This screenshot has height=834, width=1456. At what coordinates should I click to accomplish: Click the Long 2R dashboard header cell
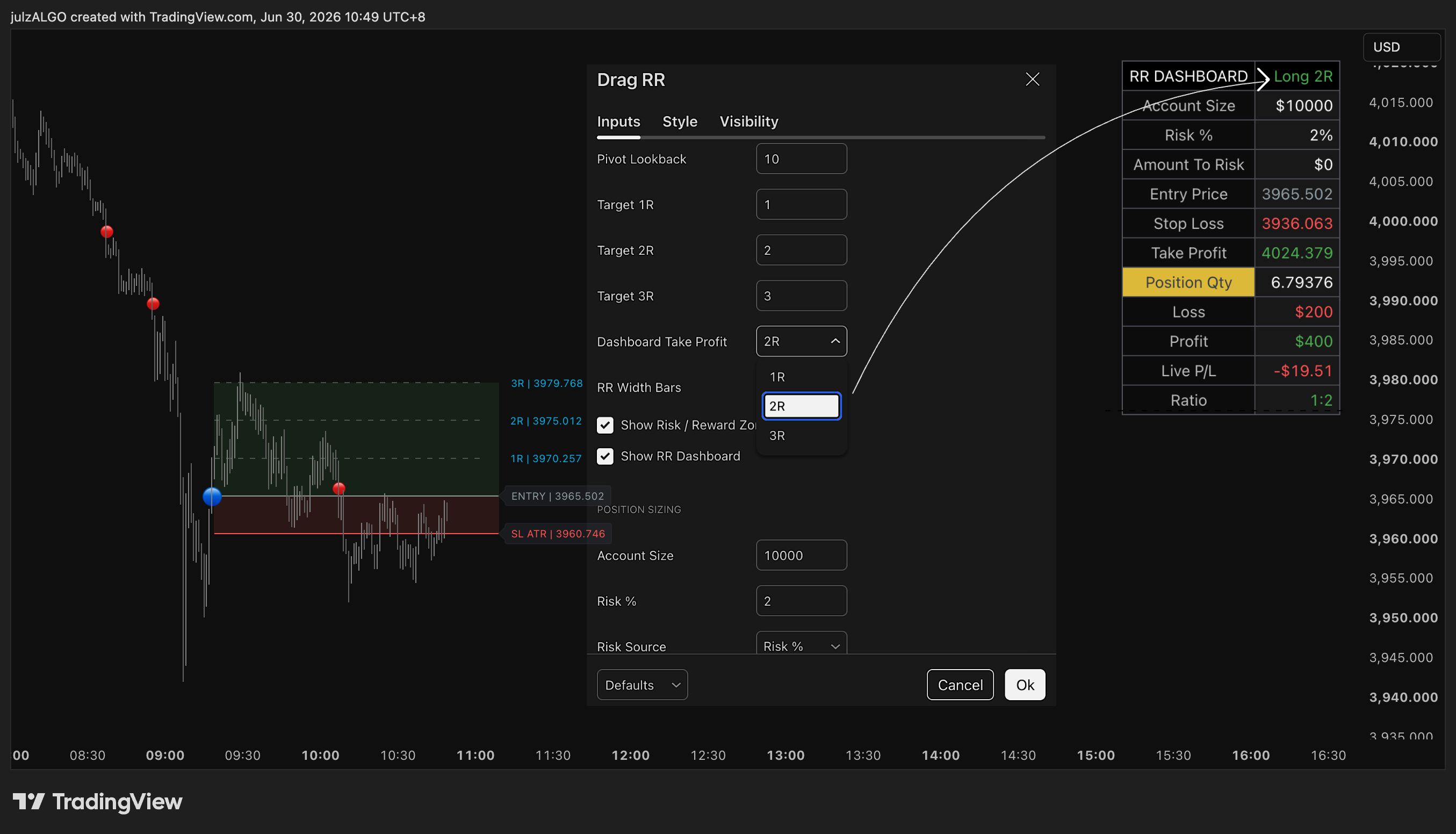click(1297, 76)
